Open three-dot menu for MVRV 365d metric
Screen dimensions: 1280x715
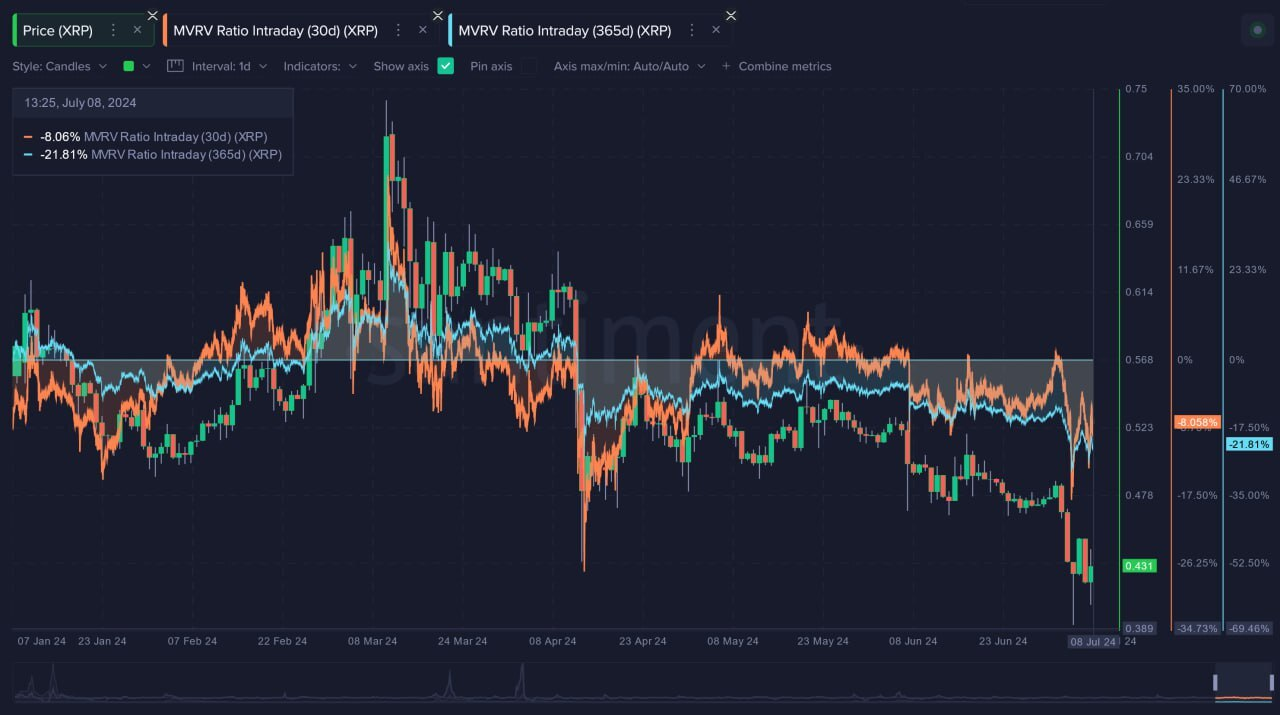pos(691,30)
